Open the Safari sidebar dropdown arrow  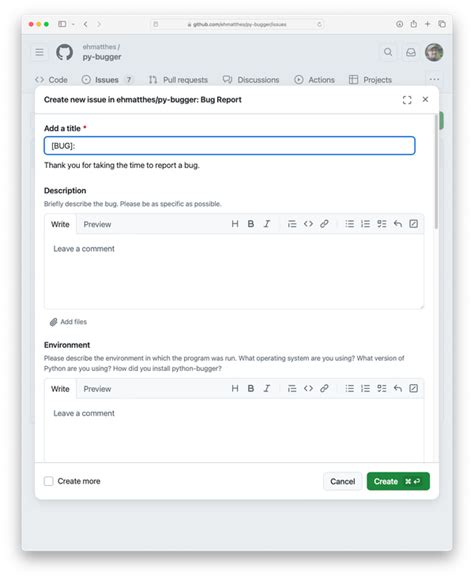(x=73, y=24)
